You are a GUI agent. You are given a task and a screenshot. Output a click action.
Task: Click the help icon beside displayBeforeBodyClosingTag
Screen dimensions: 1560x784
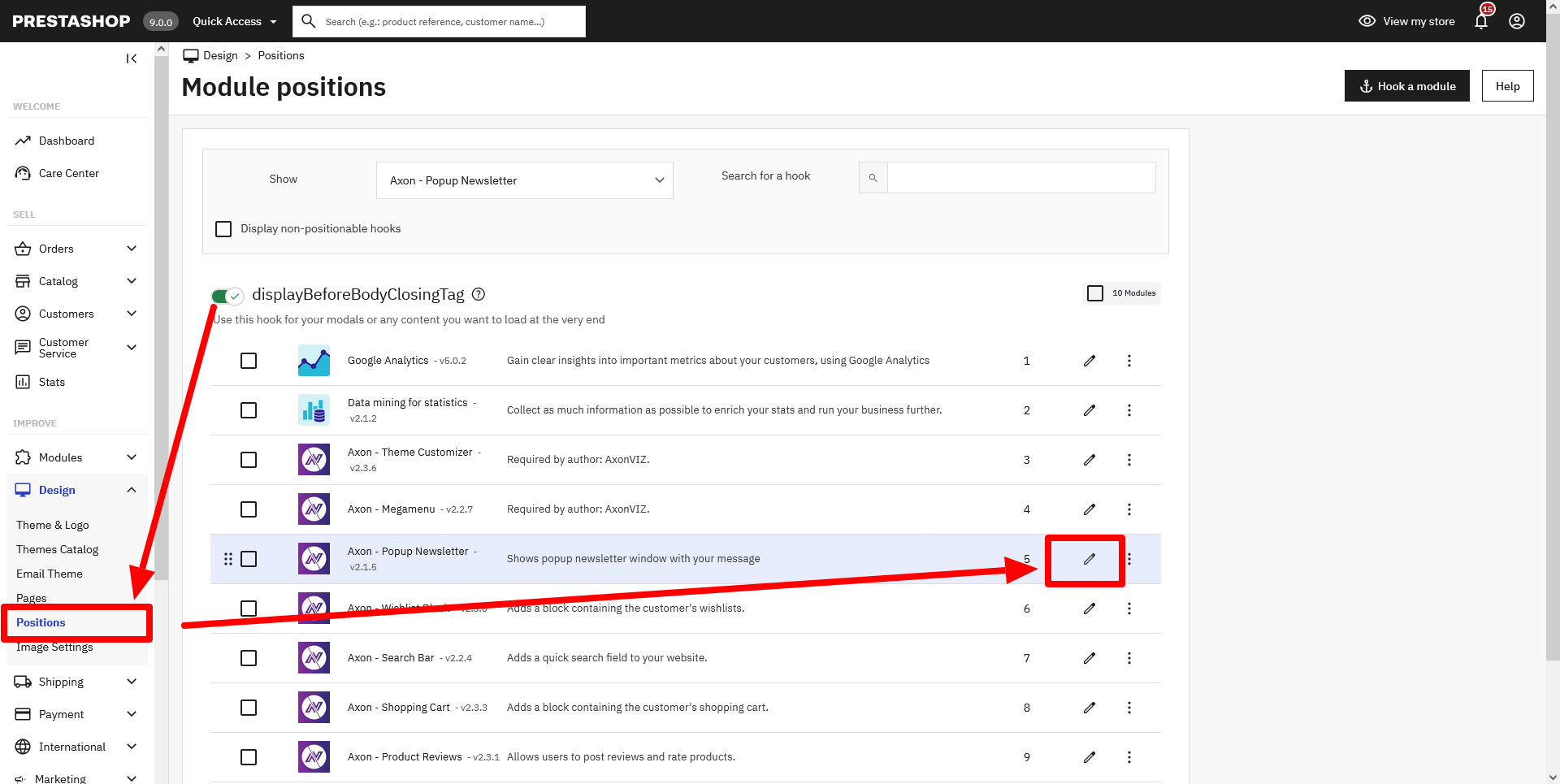(479, 294)
